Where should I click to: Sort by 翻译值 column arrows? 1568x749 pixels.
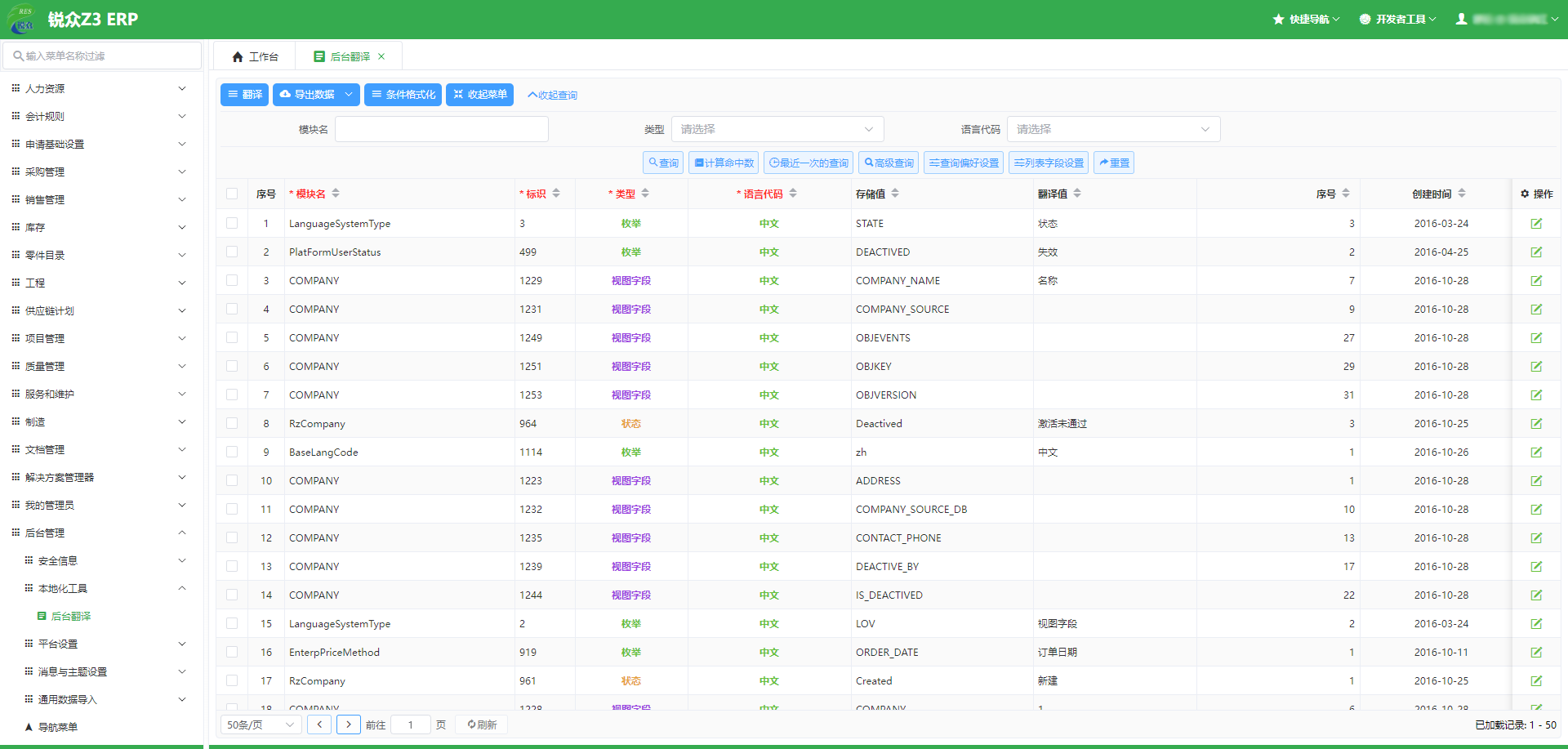pos(1077,194)
